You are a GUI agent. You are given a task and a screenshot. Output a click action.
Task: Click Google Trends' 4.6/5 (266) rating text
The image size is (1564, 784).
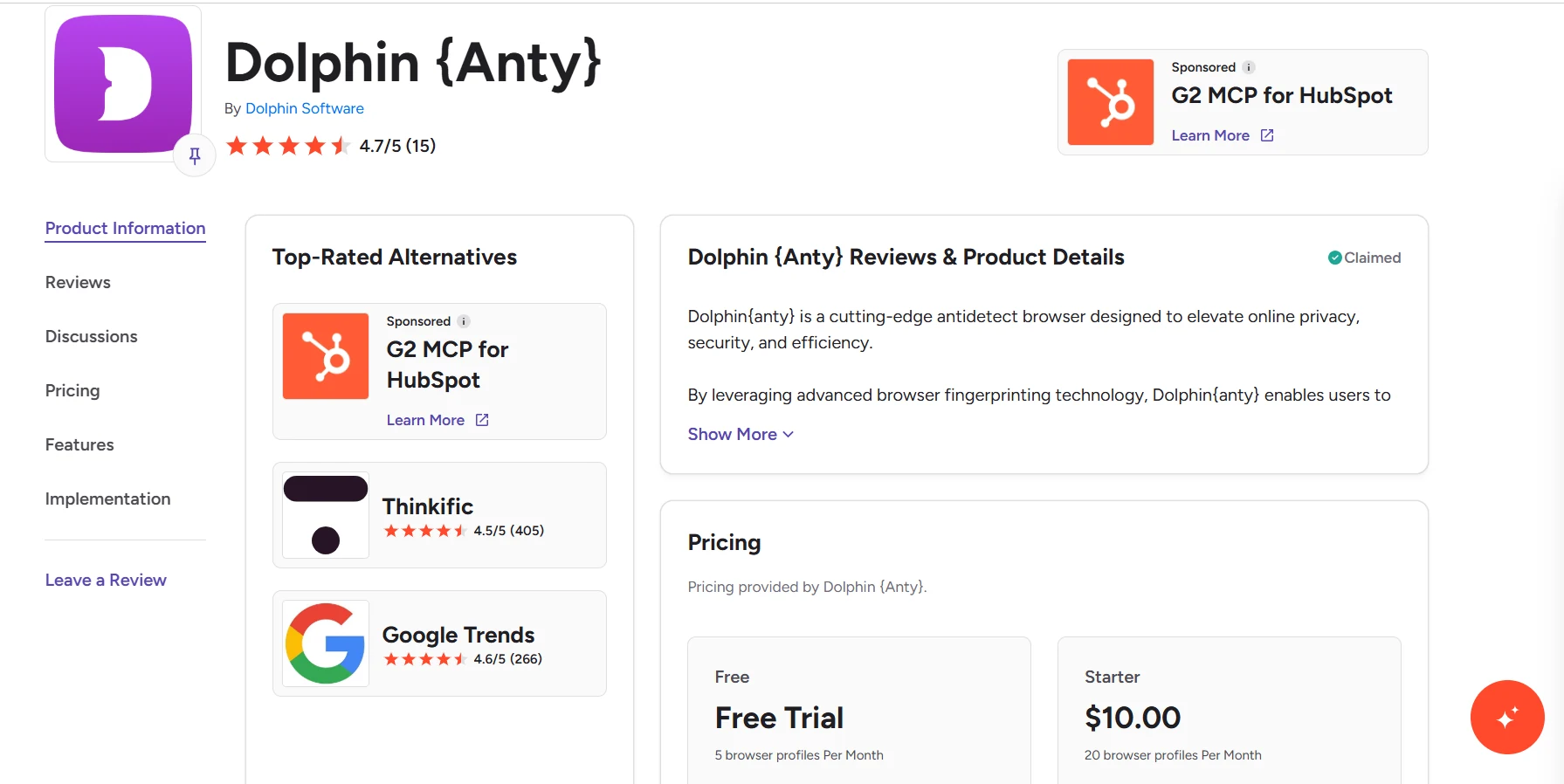(x=508, y=659)
